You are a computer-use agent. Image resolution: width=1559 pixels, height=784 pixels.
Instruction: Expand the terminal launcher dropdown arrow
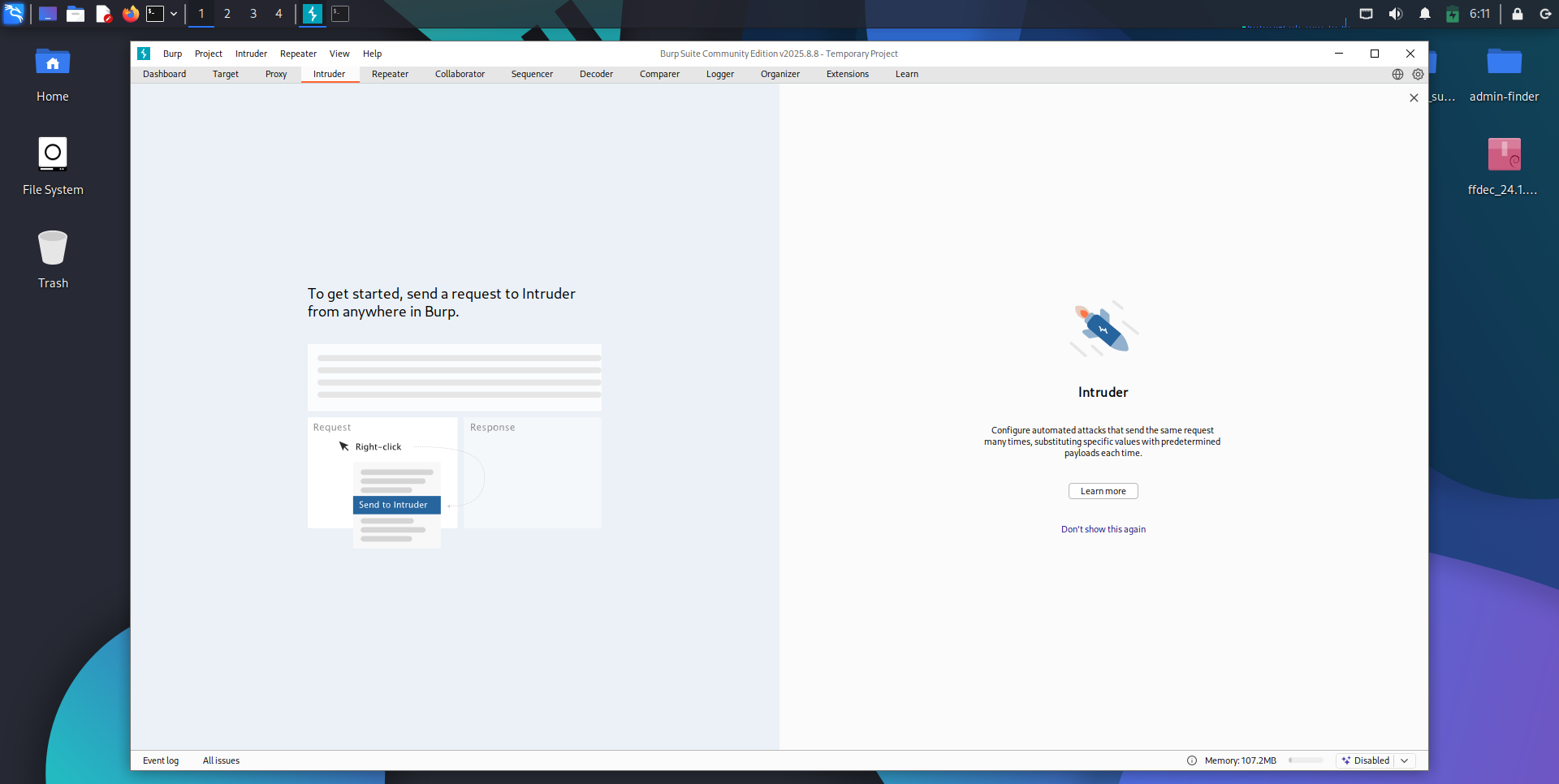click(174, 14)
